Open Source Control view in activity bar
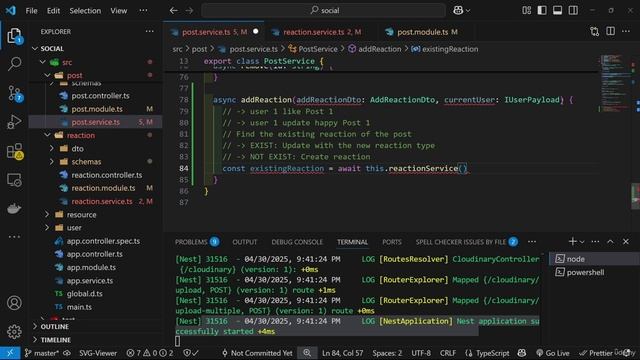Screen dimensions: 640x360 (14, 93)
